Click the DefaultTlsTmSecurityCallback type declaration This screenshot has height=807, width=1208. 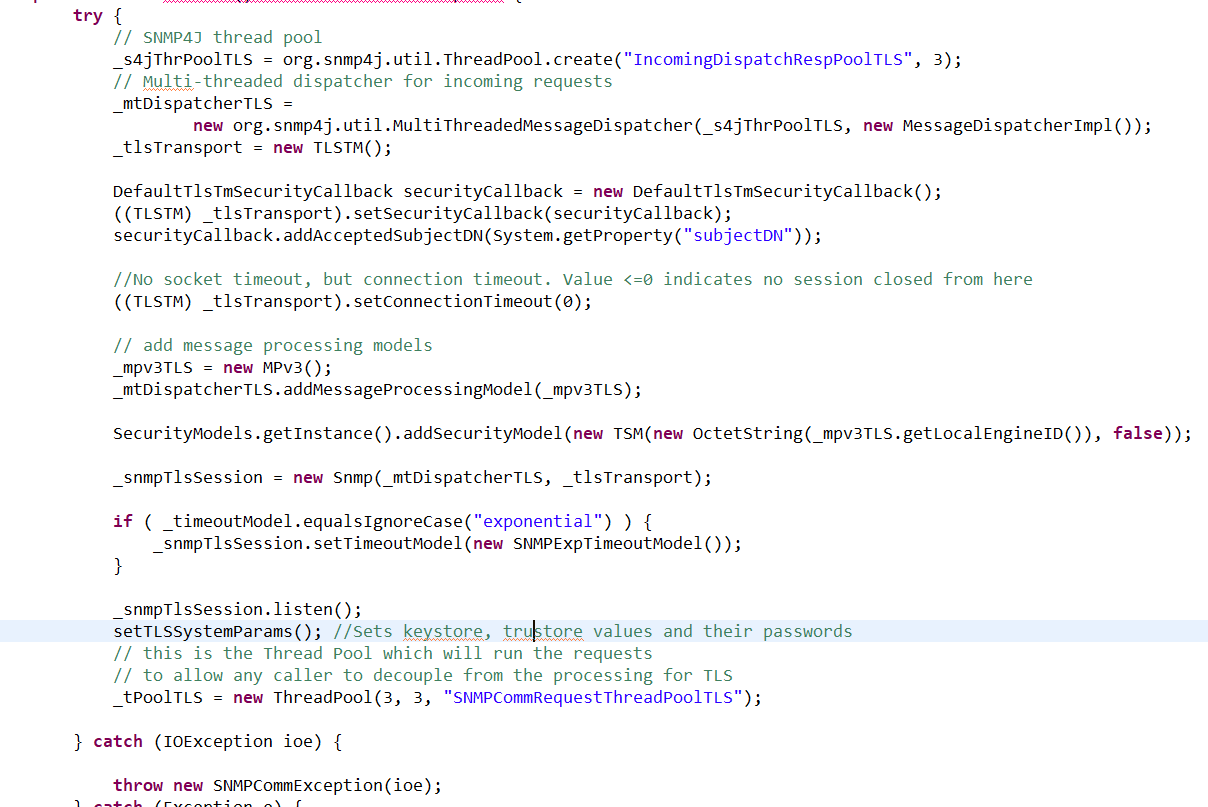click(253, 191)
